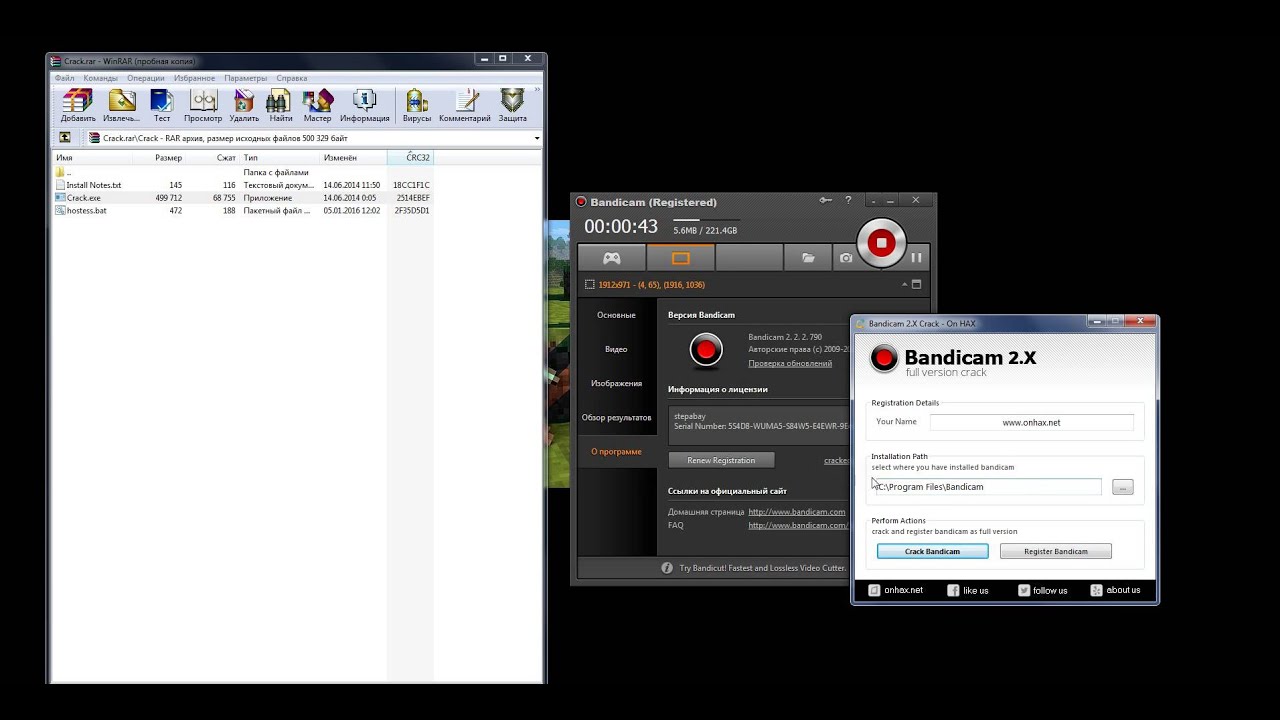Click the Your Name input field
Screen dimensions: 1280x720
[x=1032, y=422]
